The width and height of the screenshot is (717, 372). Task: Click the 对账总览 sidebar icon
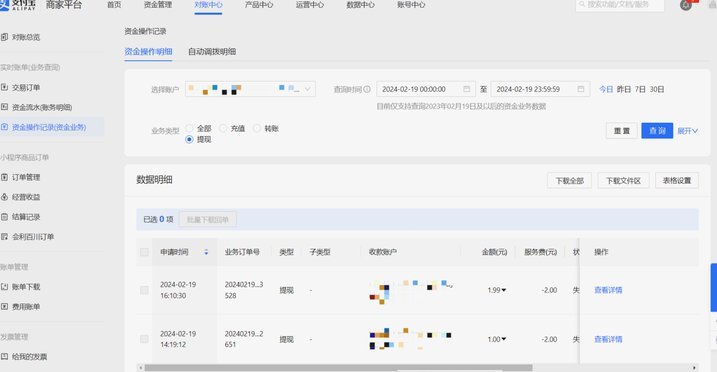5,37
